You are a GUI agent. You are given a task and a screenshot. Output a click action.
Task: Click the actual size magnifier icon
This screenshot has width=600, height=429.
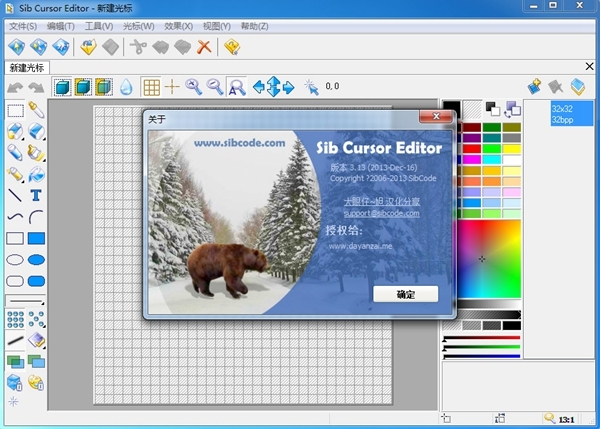(x=236, y=87)
